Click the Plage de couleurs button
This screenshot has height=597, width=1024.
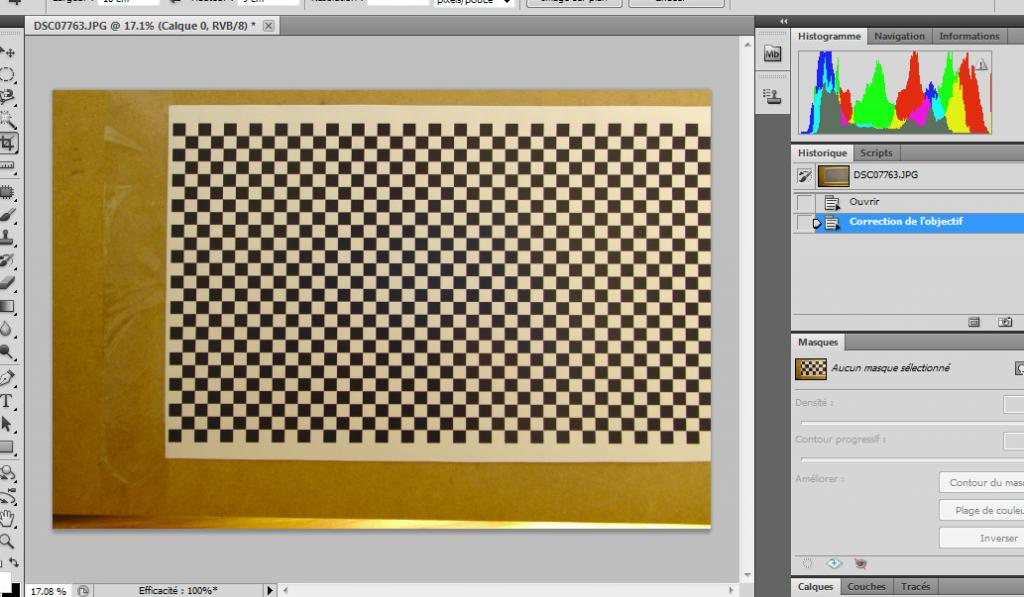[x=982, y=510]
